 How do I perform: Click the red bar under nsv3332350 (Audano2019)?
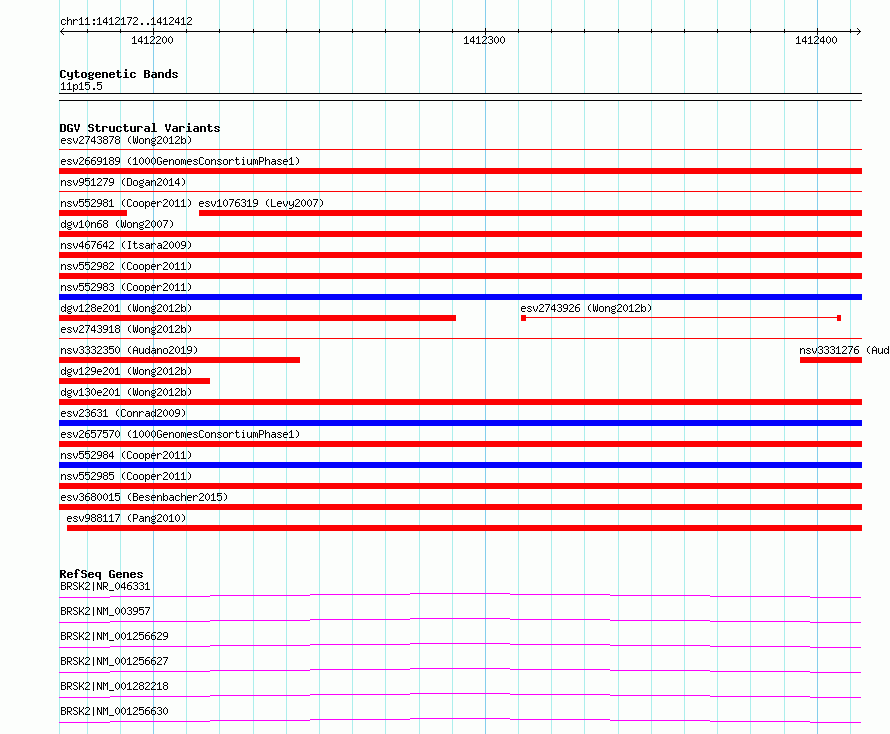(x=179, y=360)
